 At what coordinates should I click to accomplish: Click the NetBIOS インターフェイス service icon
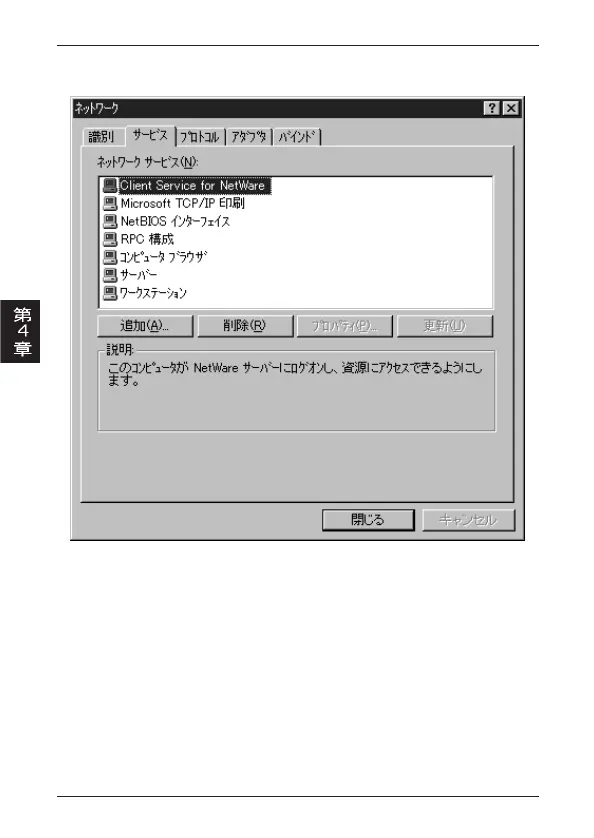coord(110,221)
